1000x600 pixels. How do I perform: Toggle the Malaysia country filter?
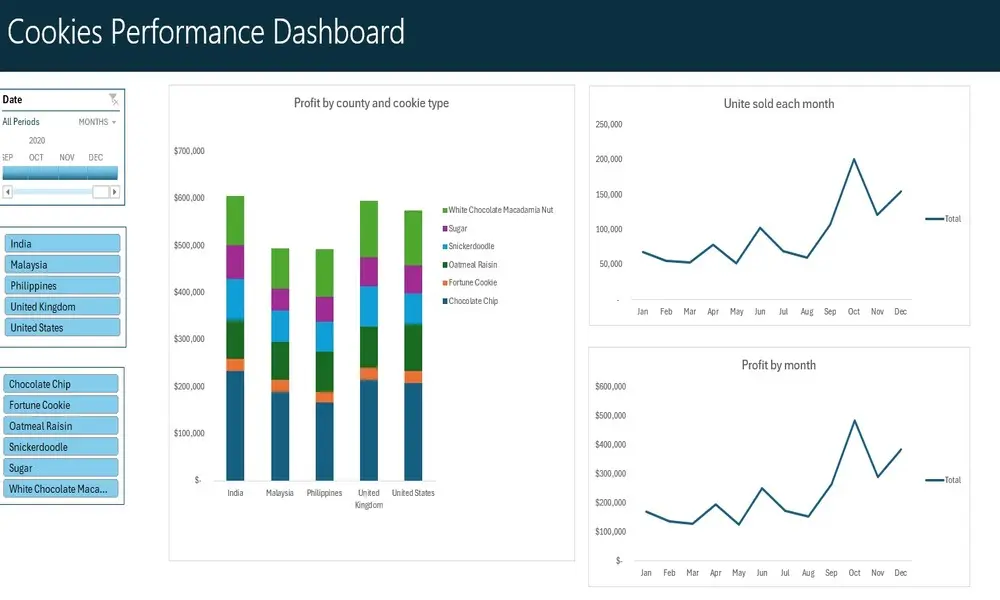62,264
